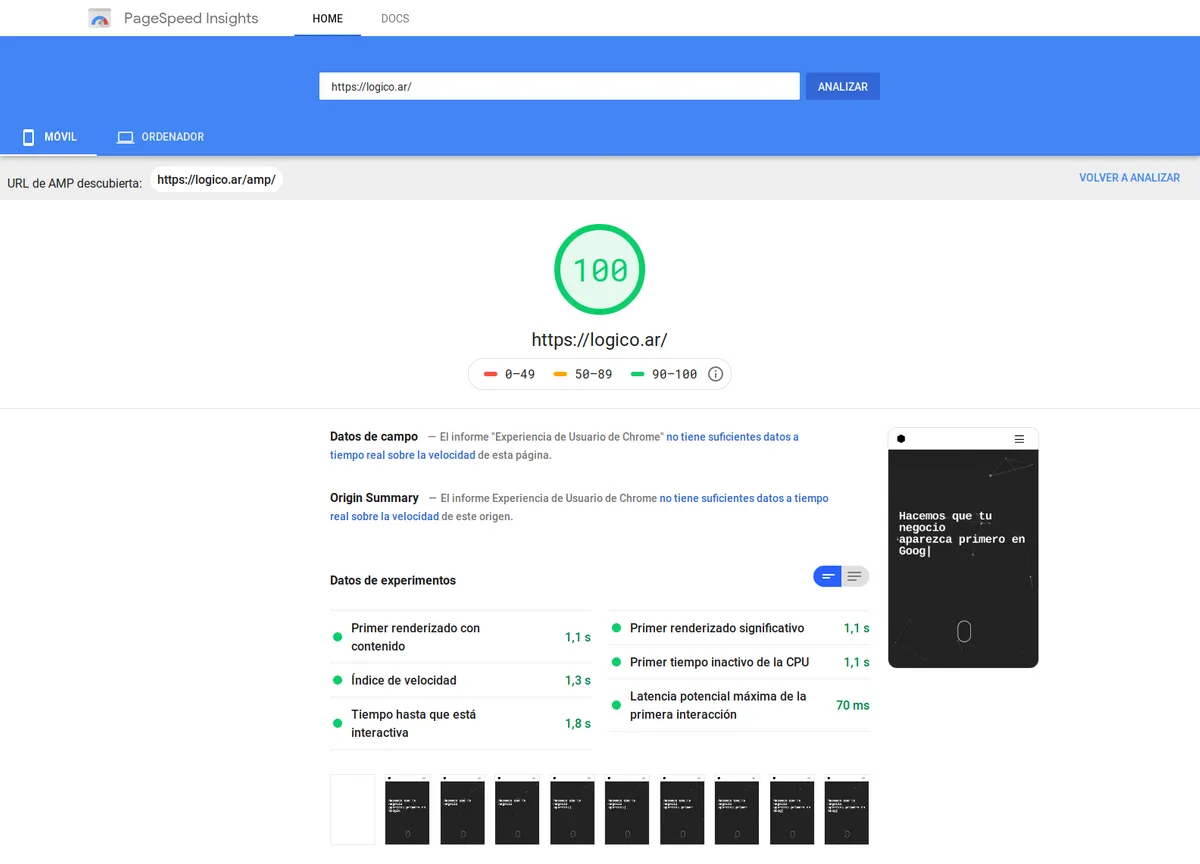Click the mobile site preview screenshot
Viewport: 1200px width, 864px height.
(x=963, y=548)
